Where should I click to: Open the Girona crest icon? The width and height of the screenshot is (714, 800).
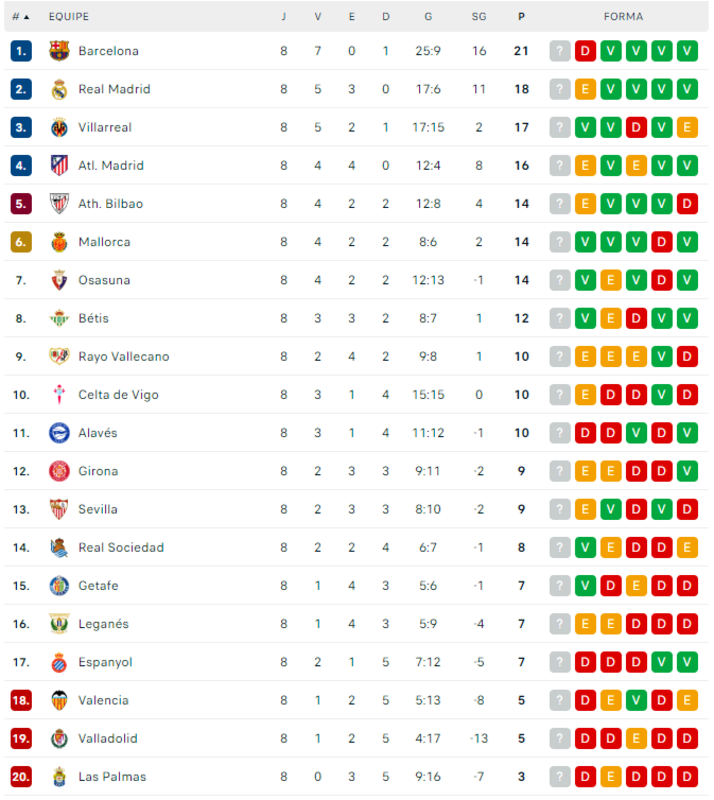click(59, 471)
